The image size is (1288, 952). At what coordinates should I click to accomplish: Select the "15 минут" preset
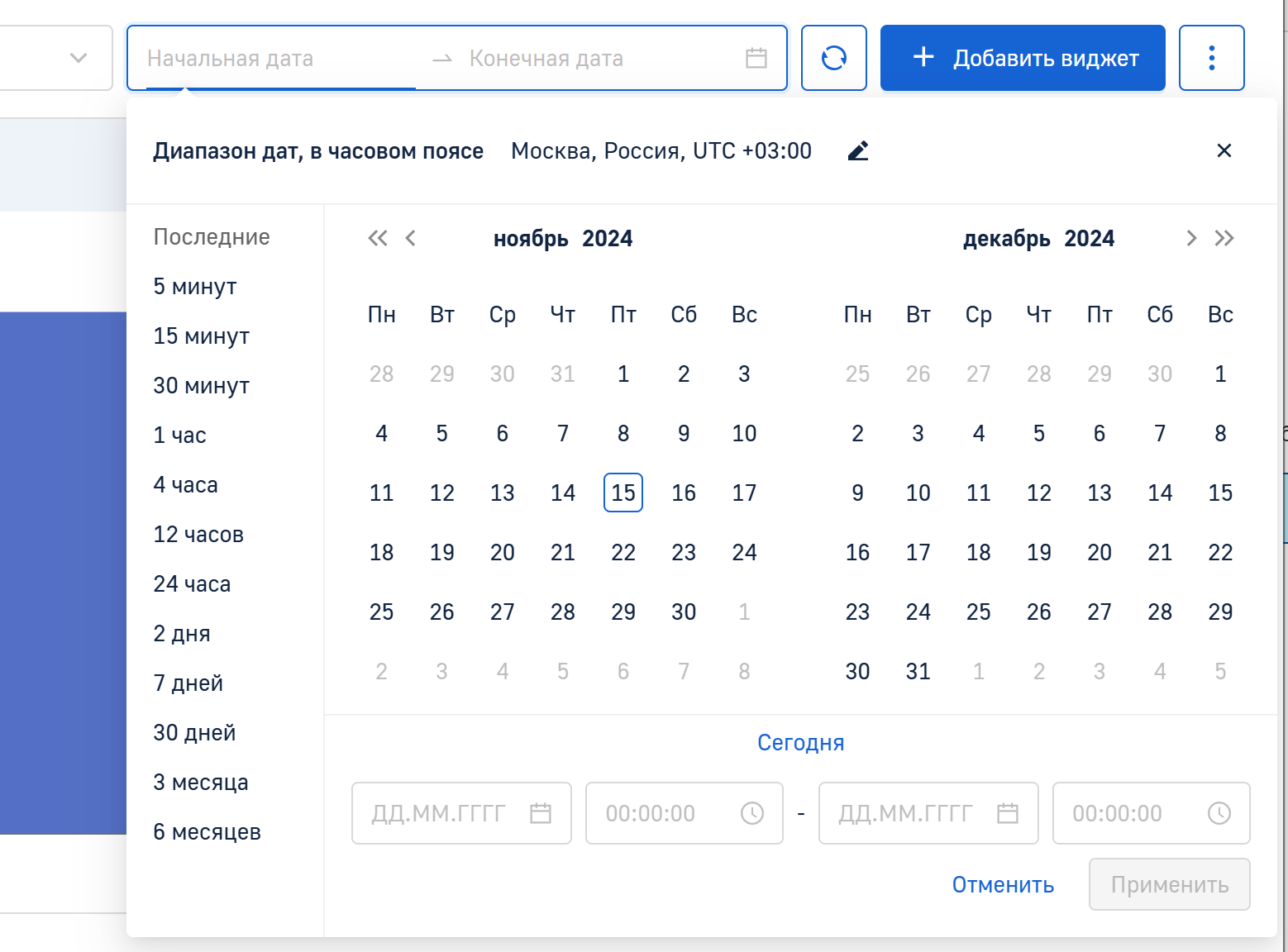[x=201, y=336]
